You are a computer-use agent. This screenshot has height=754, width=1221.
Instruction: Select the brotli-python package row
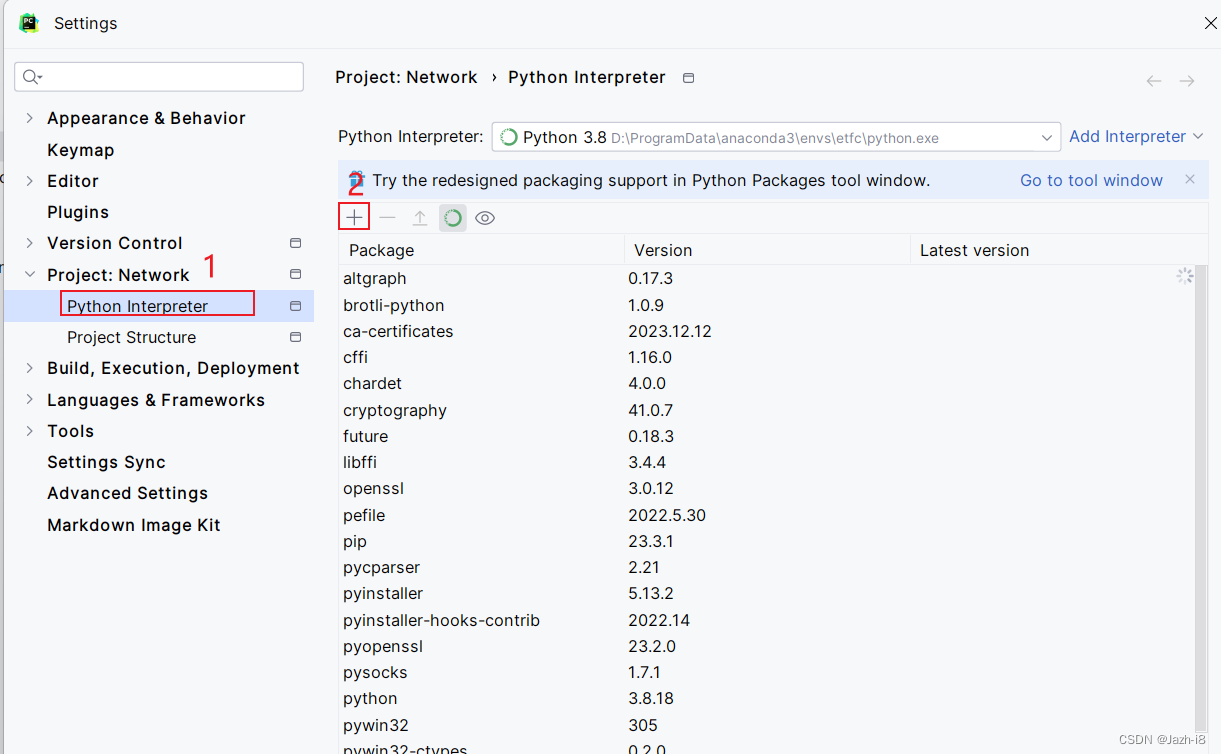(767, 305)
